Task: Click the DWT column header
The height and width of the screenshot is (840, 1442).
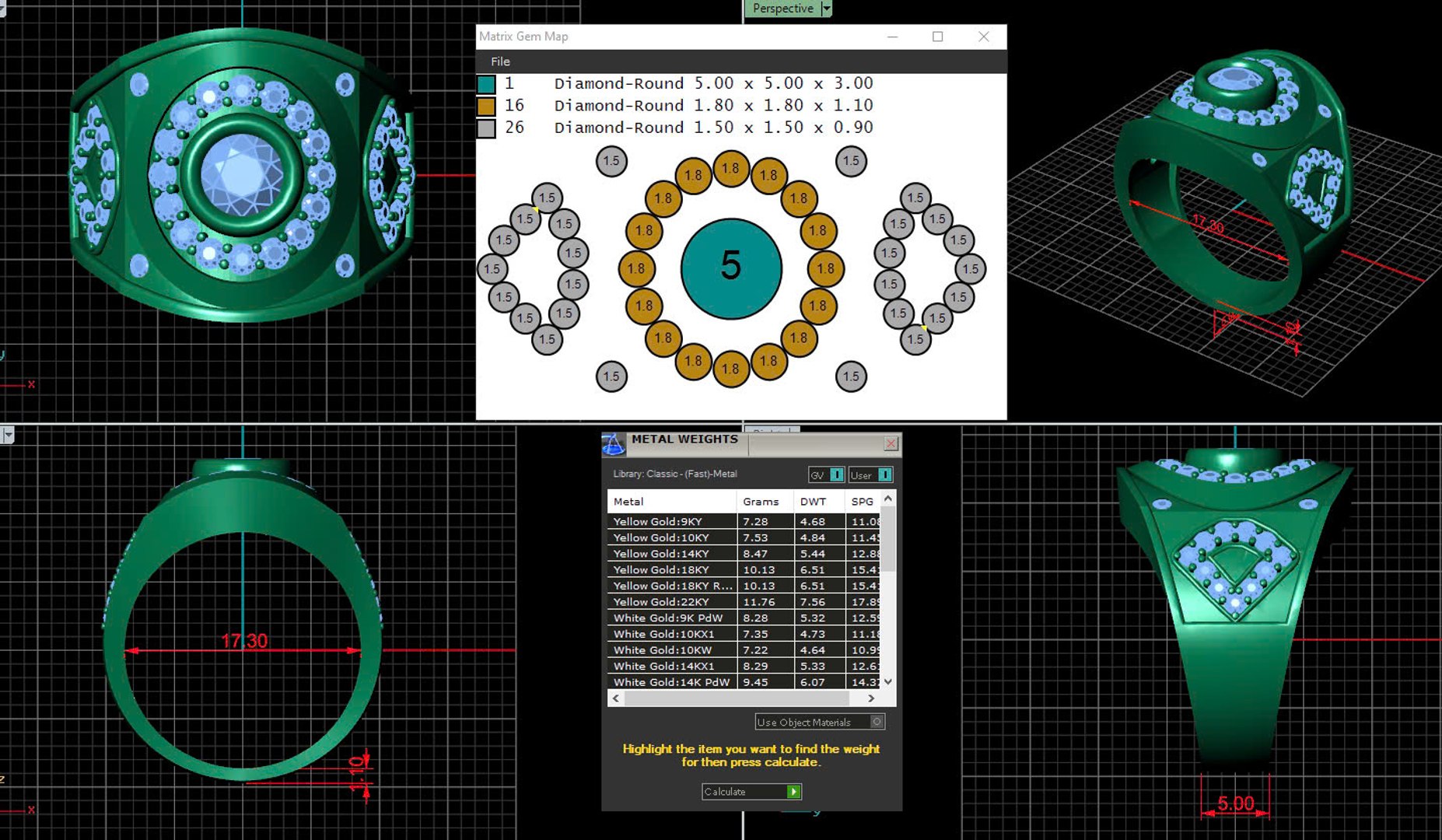Action: [x=819, y=502]
